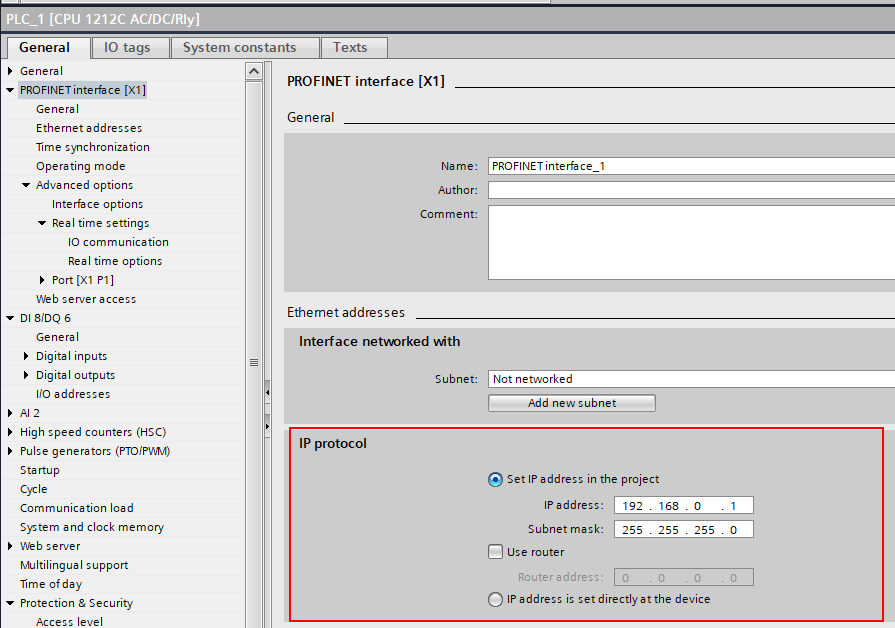
Task: Grab the navigation tree scrollbar thumb
Action: pos(254,363)
